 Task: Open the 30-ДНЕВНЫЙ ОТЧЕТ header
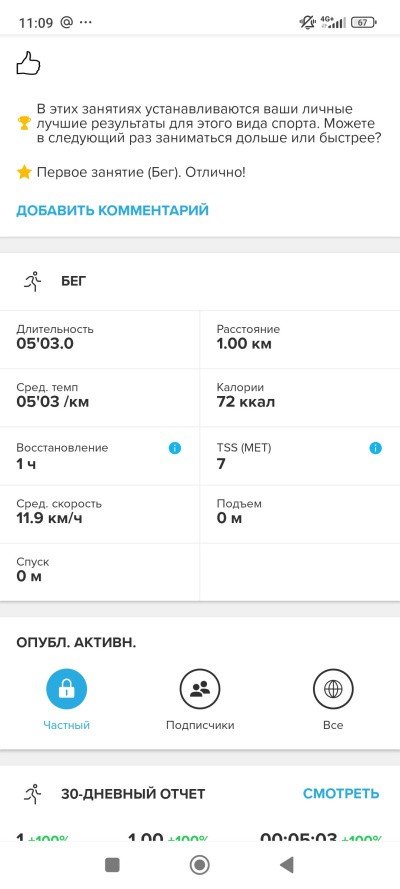click(133, 794)
